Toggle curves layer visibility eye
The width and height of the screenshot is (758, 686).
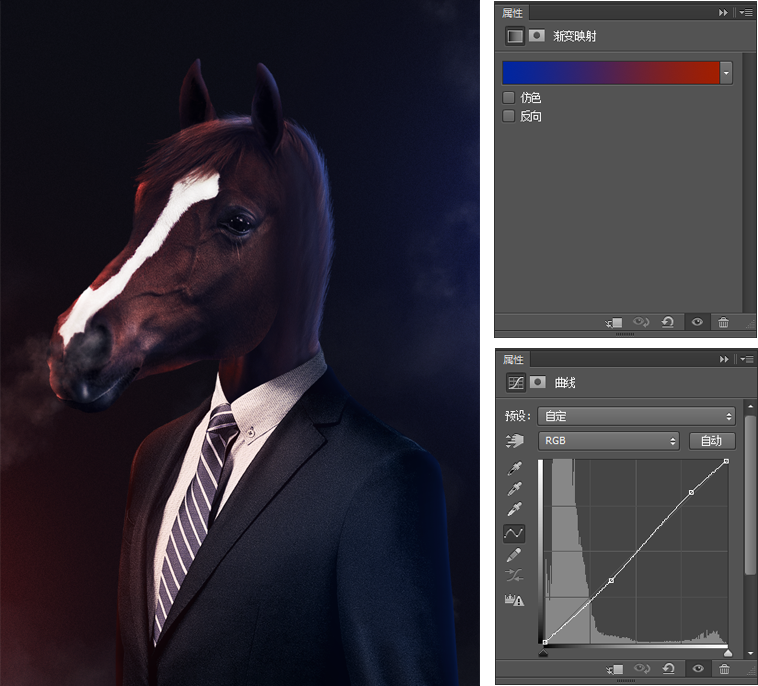(x=698, y=669)
